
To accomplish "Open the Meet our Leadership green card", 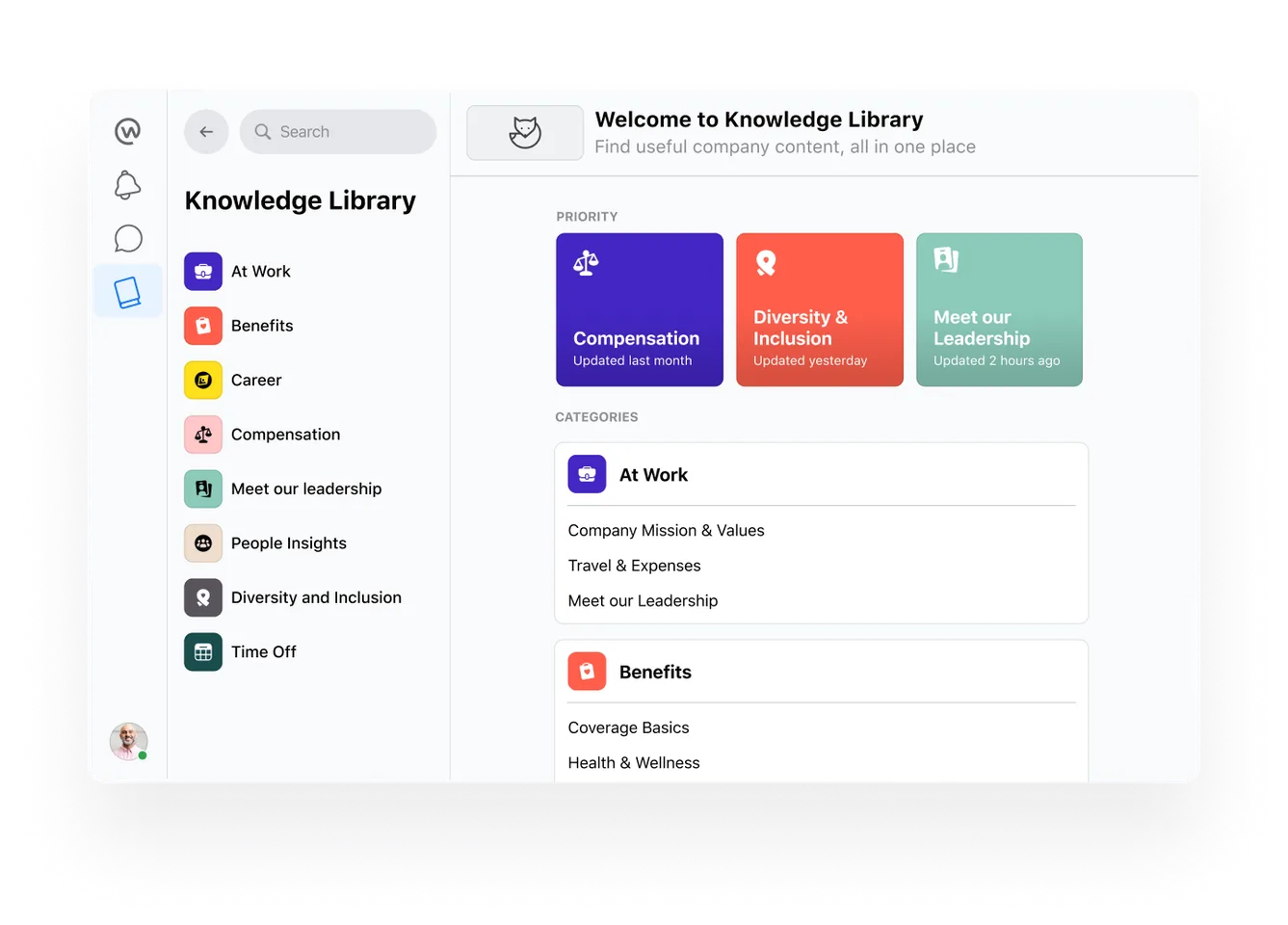I will click(999, 309).
